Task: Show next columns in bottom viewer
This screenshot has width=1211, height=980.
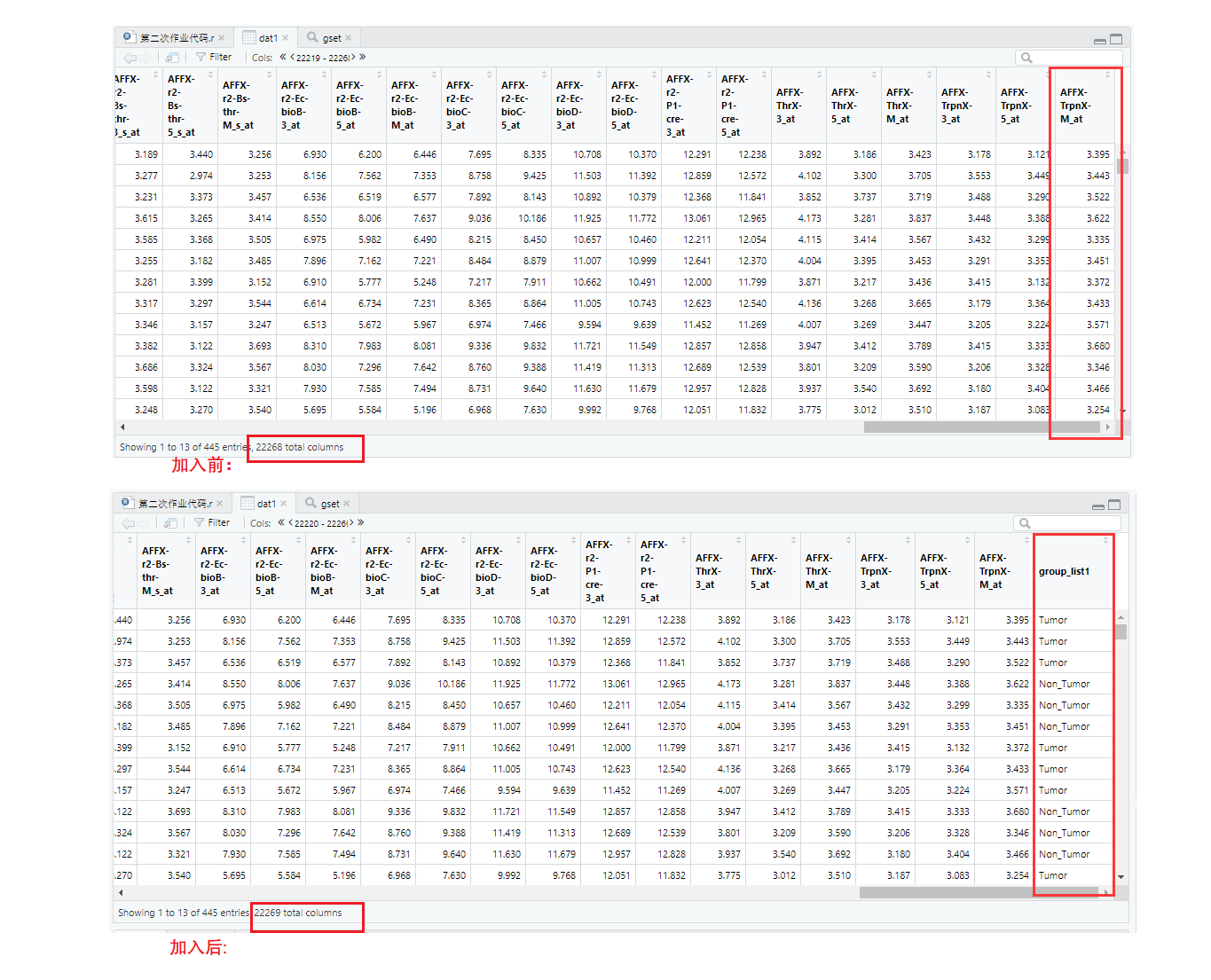Action: [x=350, y=522]
